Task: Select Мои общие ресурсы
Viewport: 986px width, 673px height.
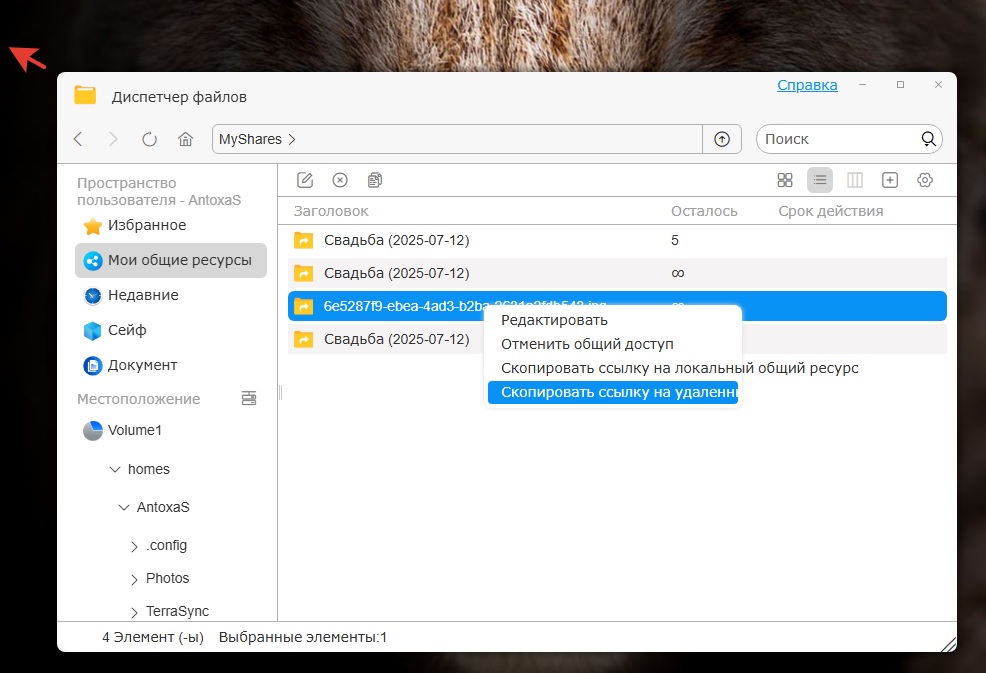Action: 171,260
